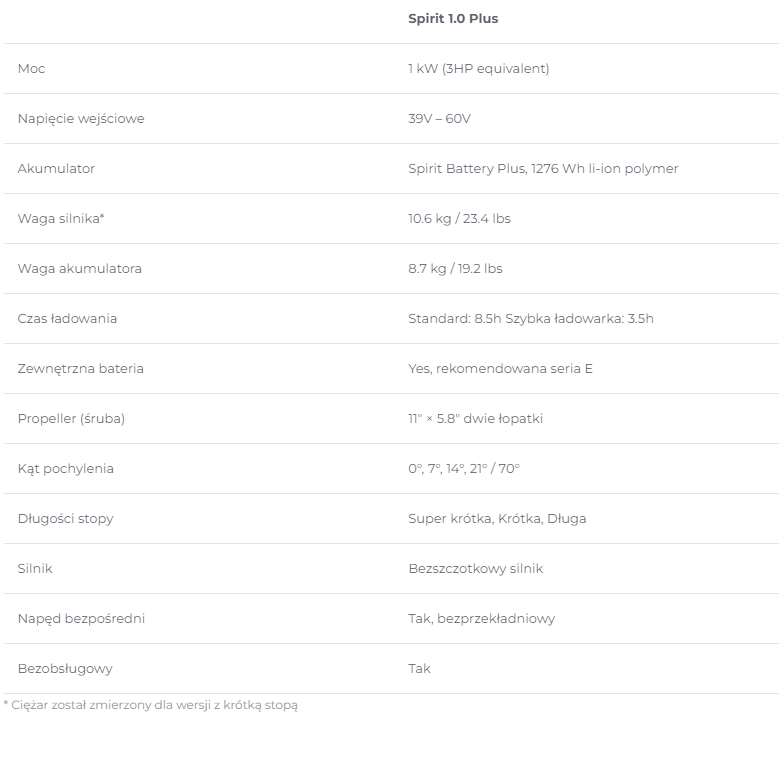The image size is (779, 757).
Task: Click the Super krótka, Krótka, Długa value
Action: point(497,519)
